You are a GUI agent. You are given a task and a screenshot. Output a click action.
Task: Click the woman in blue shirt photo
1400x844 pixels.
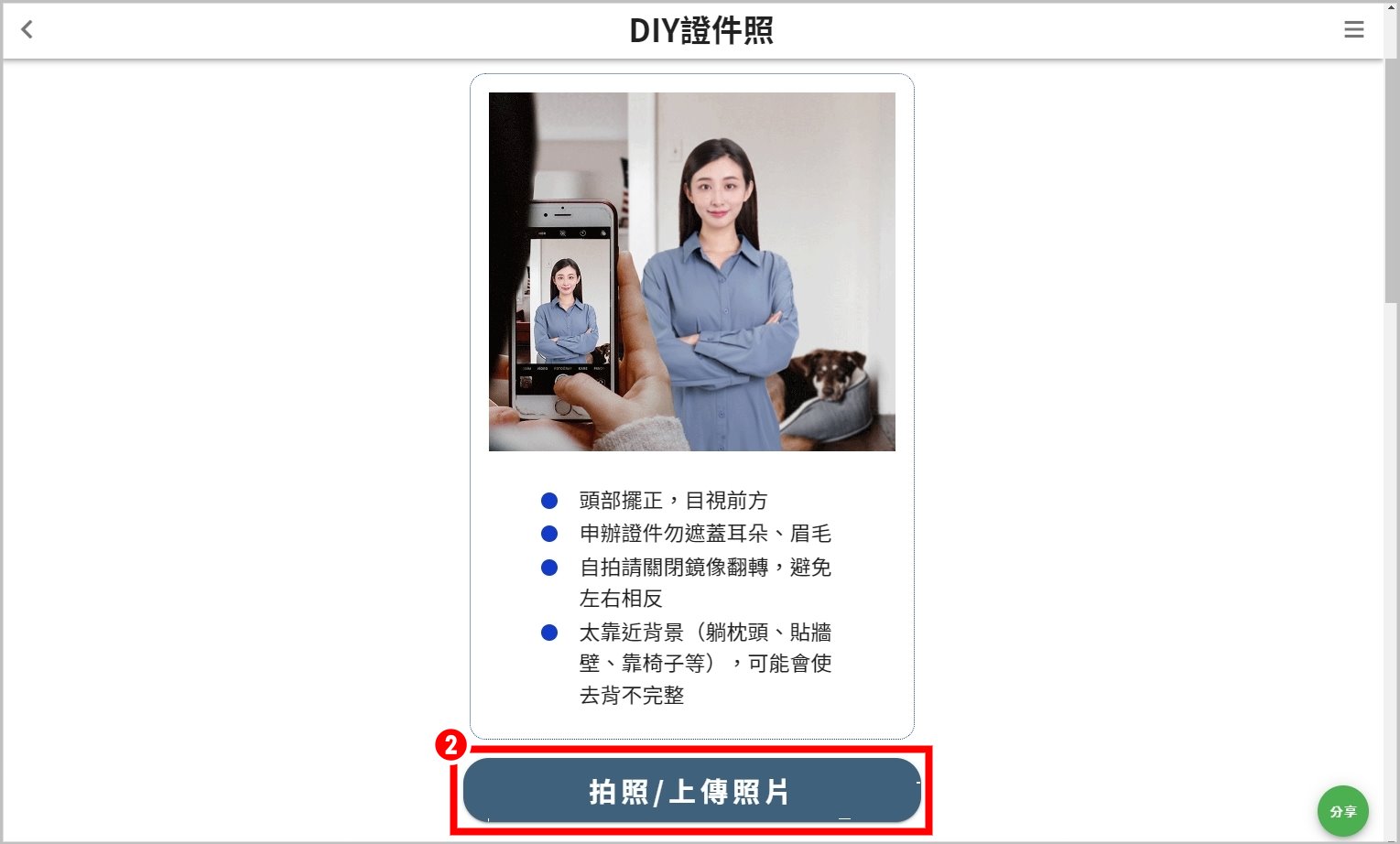click(719, 293)
